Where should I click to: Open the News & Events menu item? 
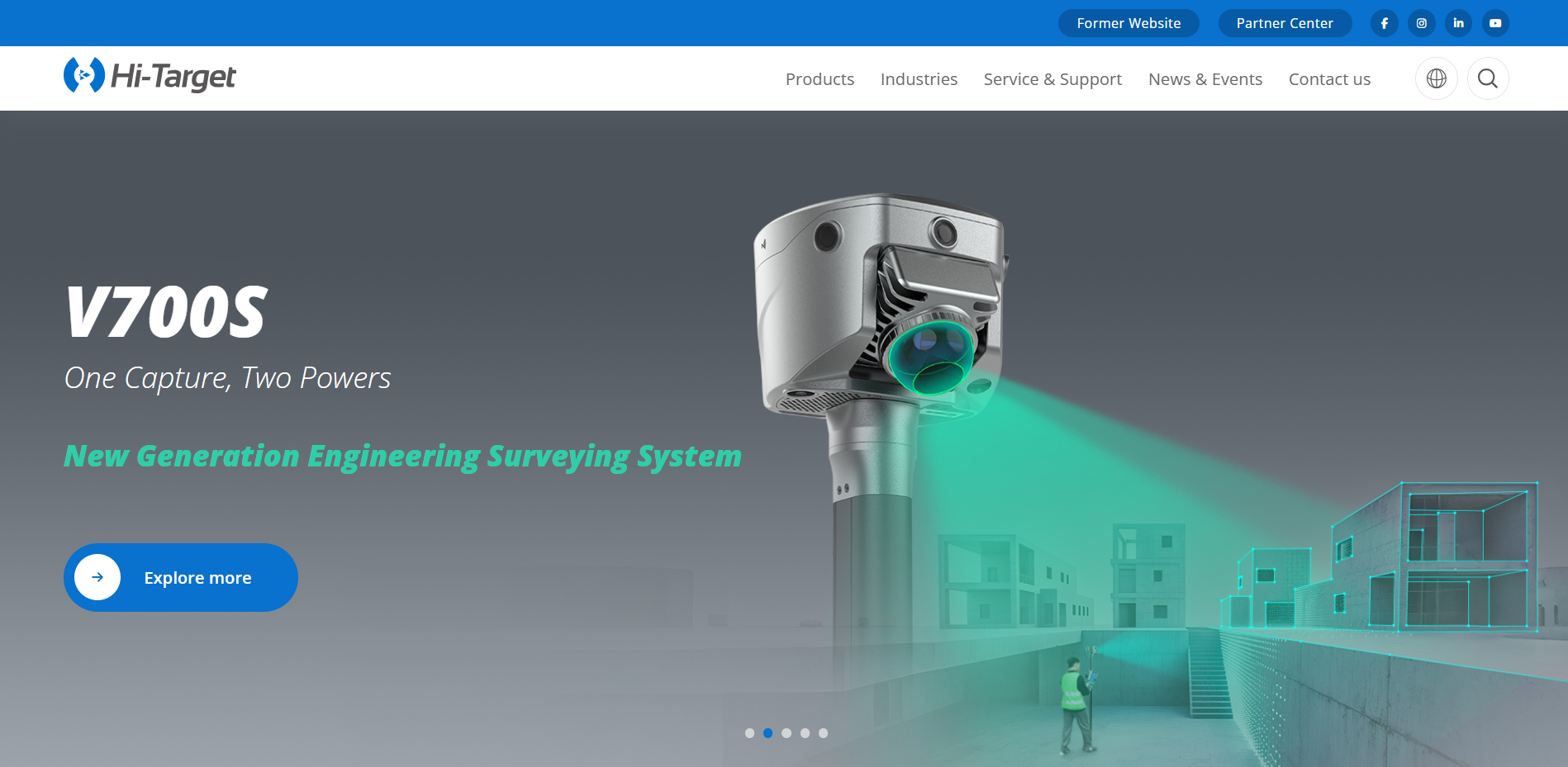(x=1205, y=79)
